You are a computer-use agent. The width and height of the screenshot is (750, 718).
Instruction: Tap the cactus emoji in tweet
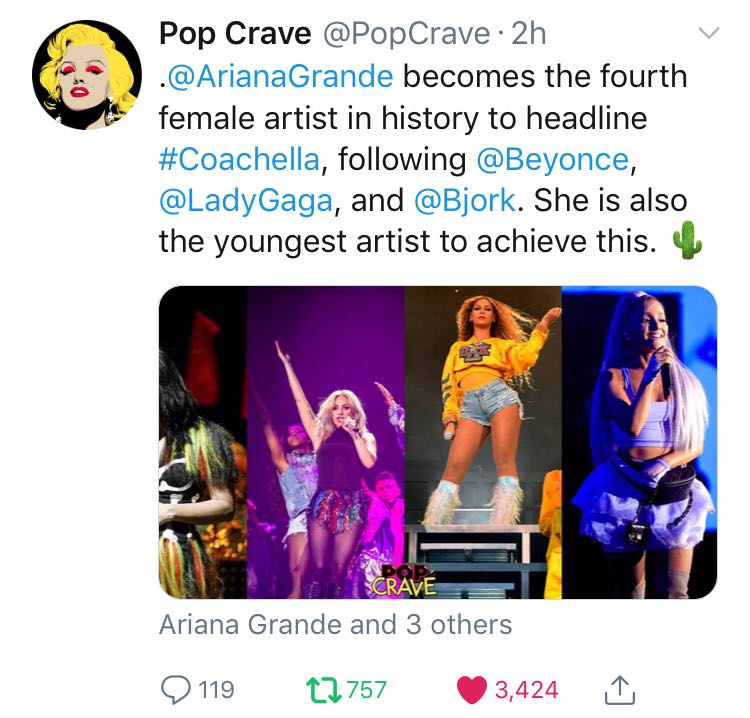pyautogui.click(x=687, y=241)
